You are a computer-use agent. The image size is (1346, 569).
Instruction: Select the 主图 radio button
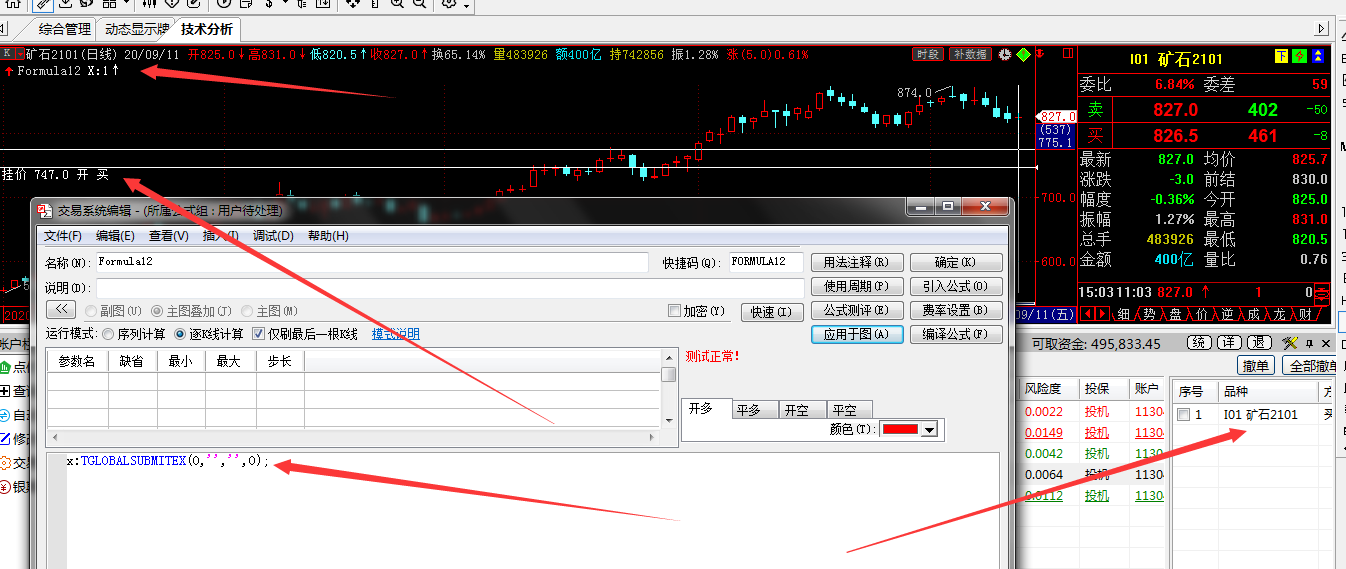(248, 311)
